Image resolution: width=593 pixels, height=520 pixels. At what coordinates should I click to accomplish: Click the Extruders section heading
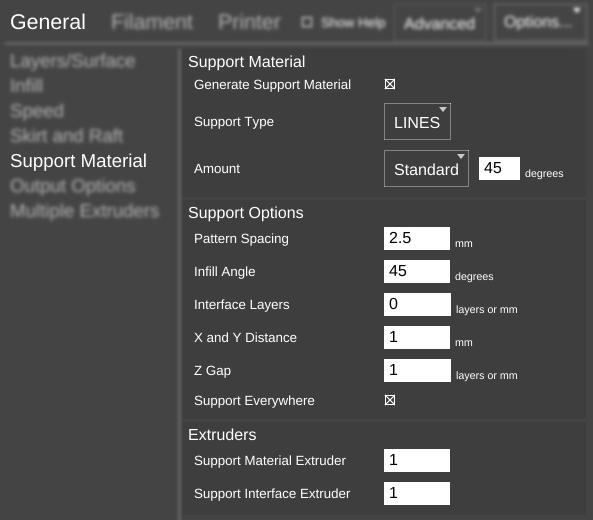tap(222, 435)
